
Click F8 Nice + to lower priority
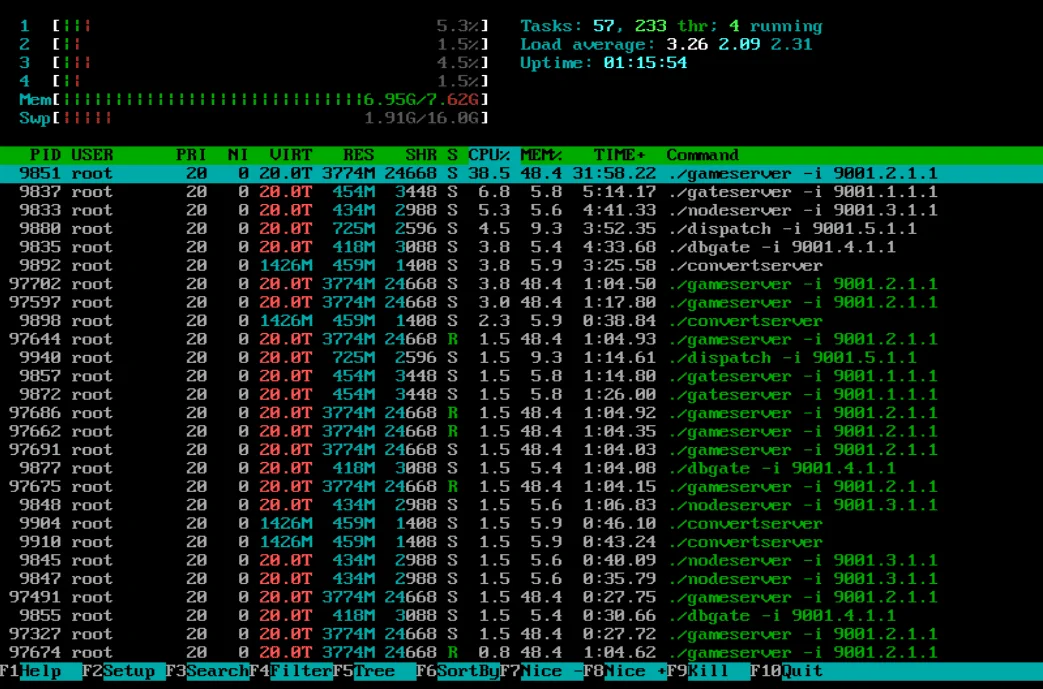tap(625, 672)
